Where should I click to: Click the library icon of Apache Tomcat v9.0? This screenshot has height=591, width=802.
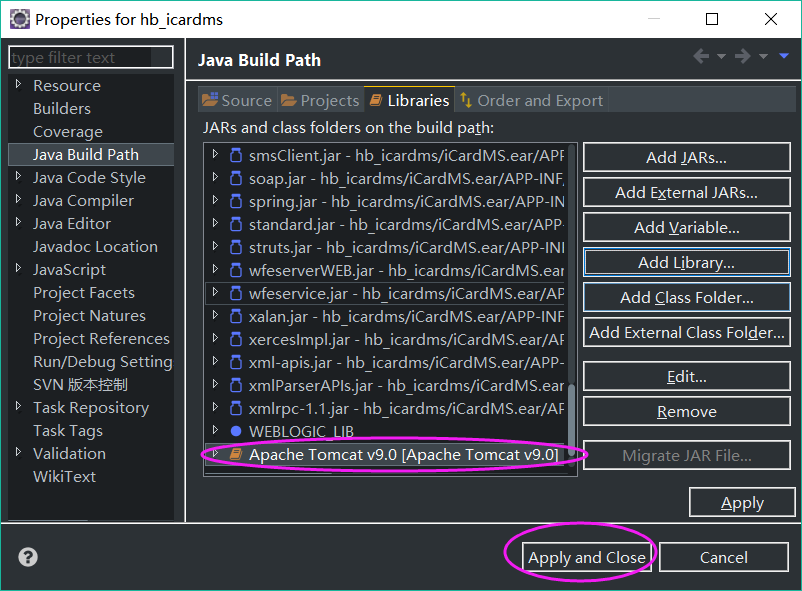pos(236,454)
